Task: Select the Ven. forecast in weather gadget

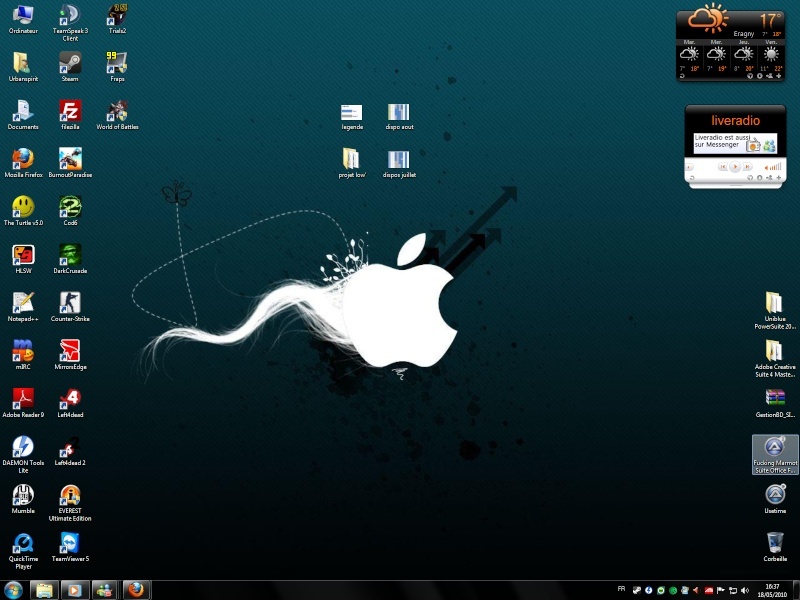Action: pos(771,57)
